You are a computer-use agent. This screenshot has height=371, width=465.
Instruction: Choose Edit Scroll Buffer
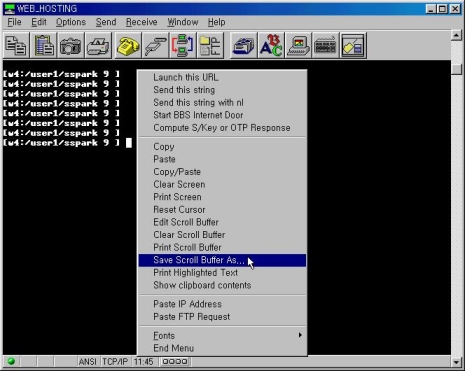[x=222, y=222]
